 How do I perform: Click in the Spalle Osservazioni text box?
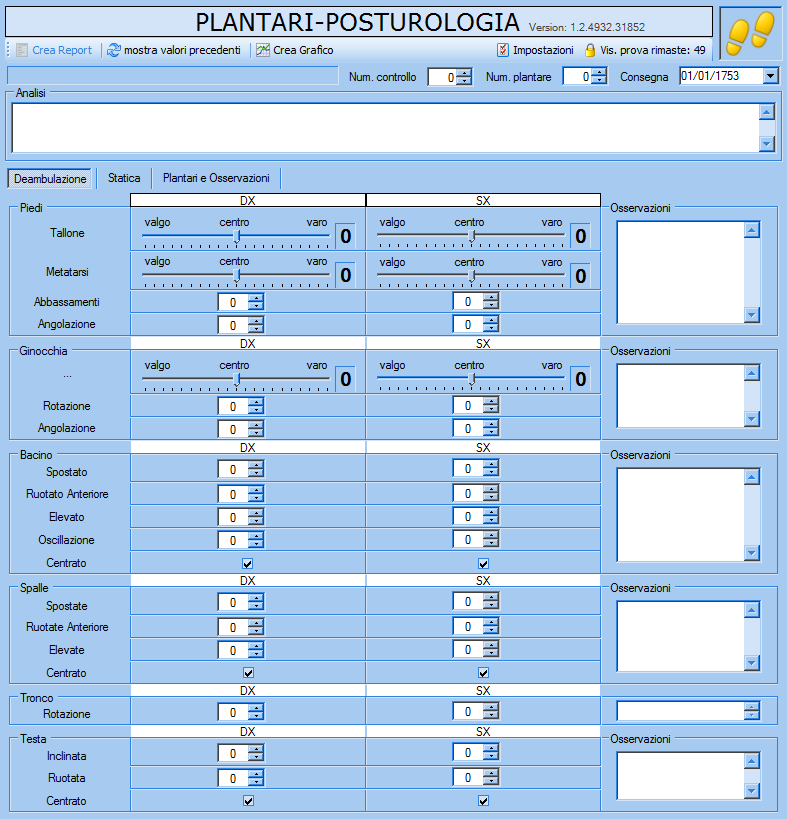pyautogui.click(x=680, y=636)
